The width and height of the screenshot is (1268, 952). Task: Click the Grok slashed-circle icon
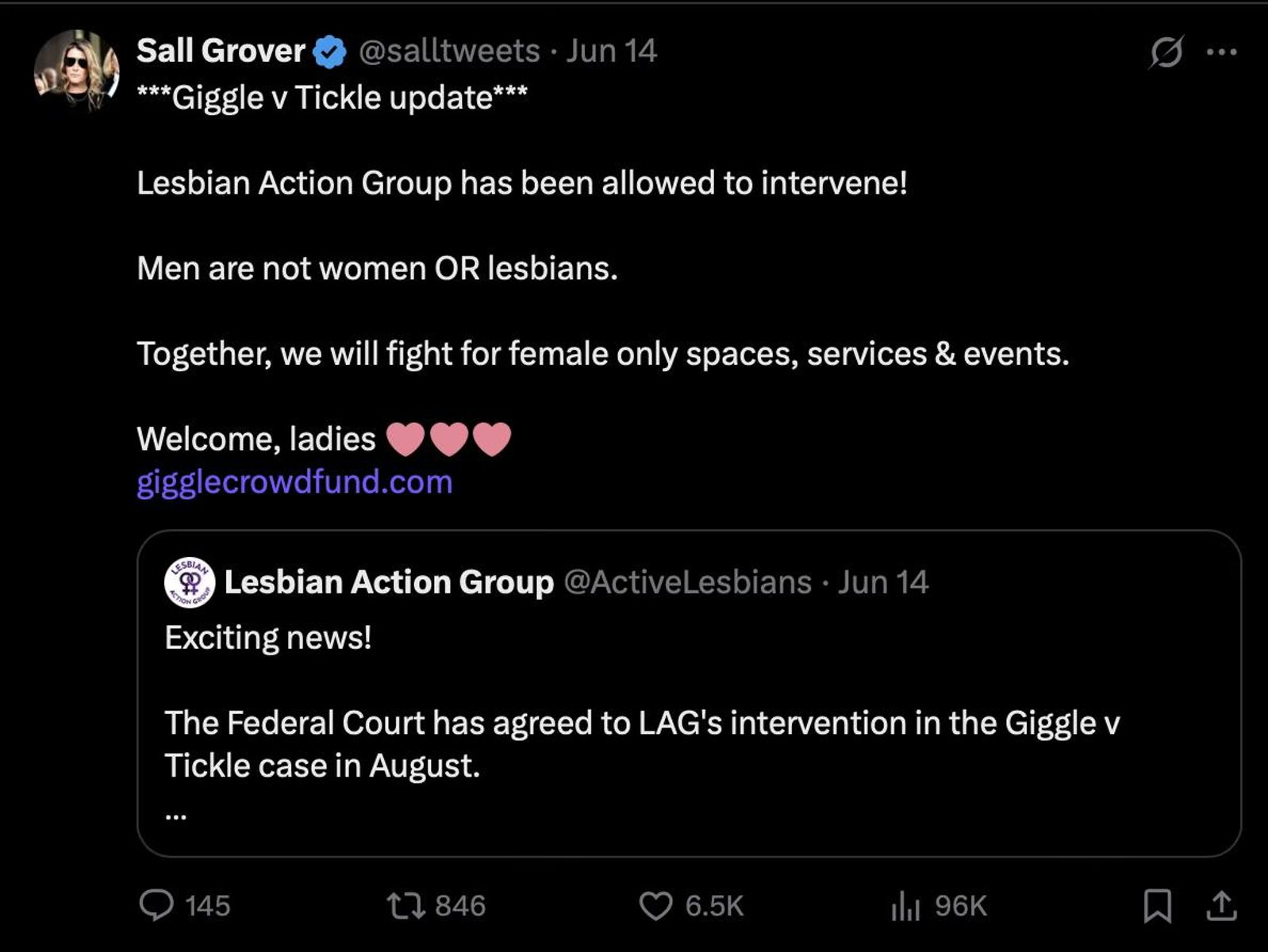[1166, 52]
